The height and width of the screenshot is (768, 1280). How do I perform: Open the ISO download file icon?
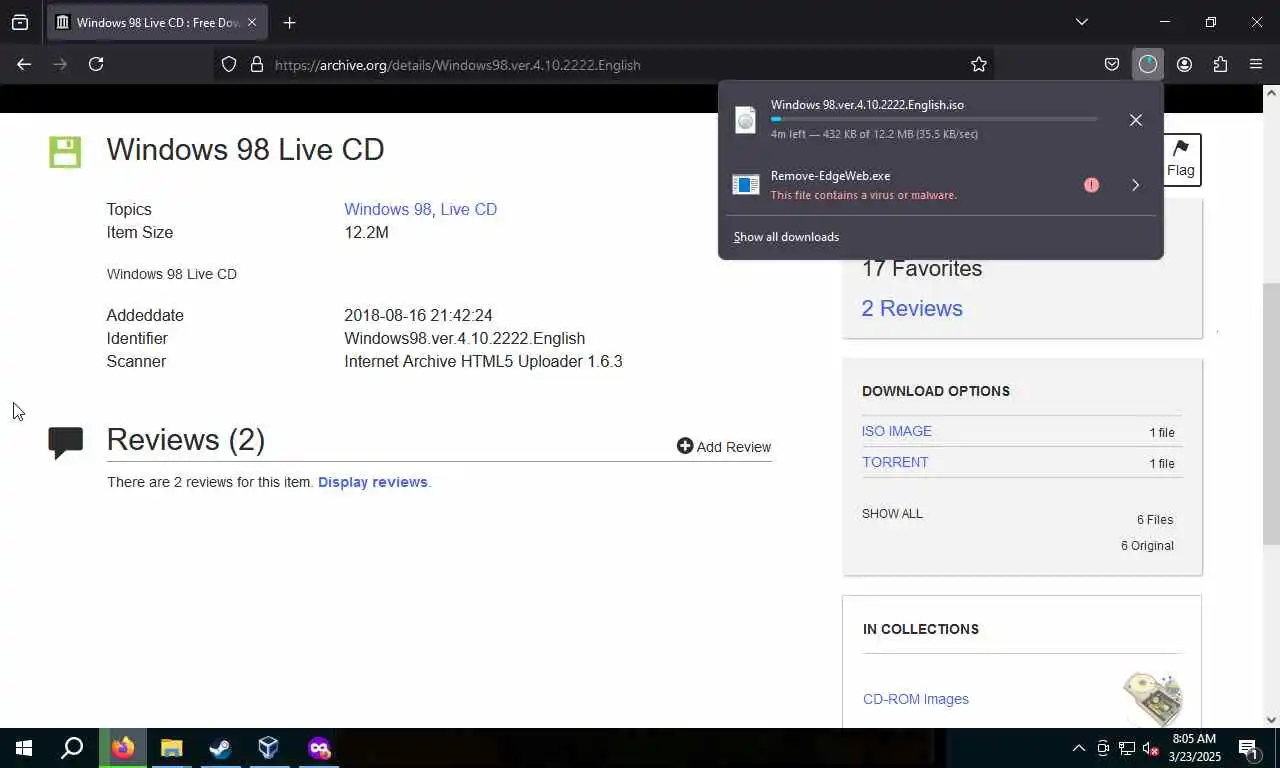coord(746,120)
